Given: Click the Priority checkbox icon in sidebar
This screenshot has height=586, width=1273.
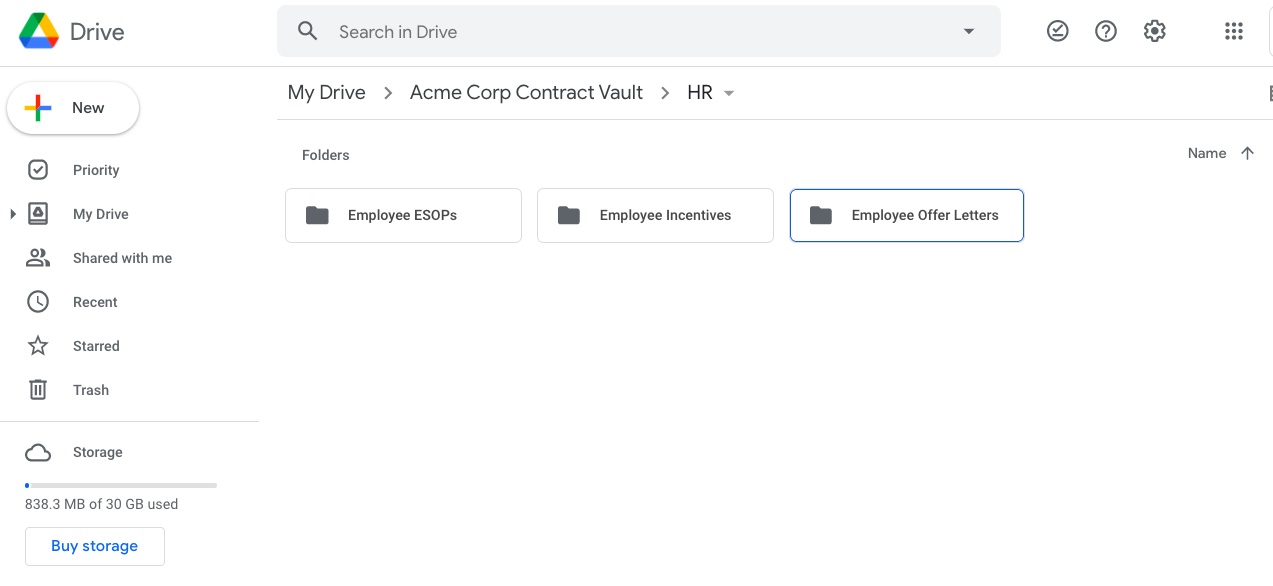Looking at the screenshot, I should [38, 170].
